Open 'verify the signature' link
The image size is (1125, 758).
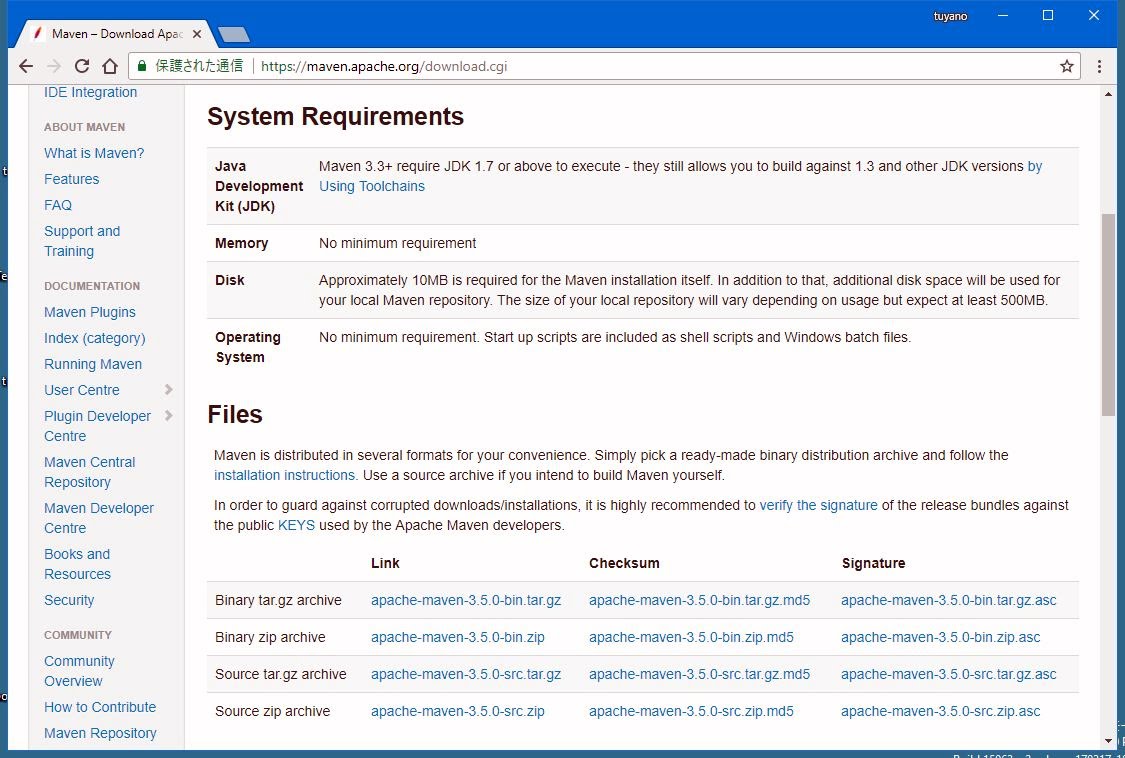click(x=818, y=505)
